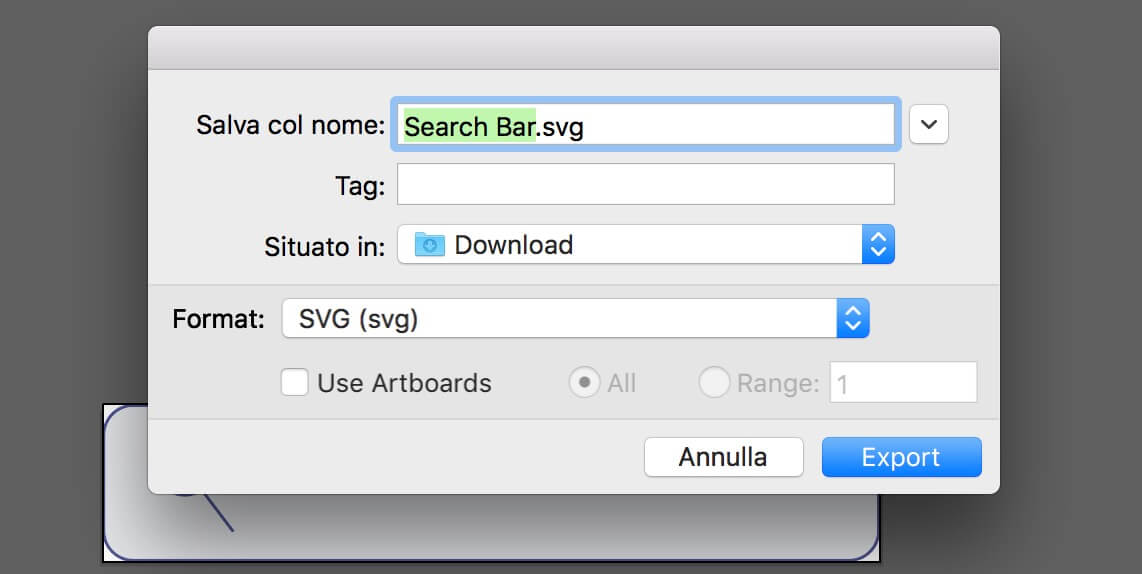1142x574 pixels.
Task: Click inside the empty Tag field
Action: [645, 184]
